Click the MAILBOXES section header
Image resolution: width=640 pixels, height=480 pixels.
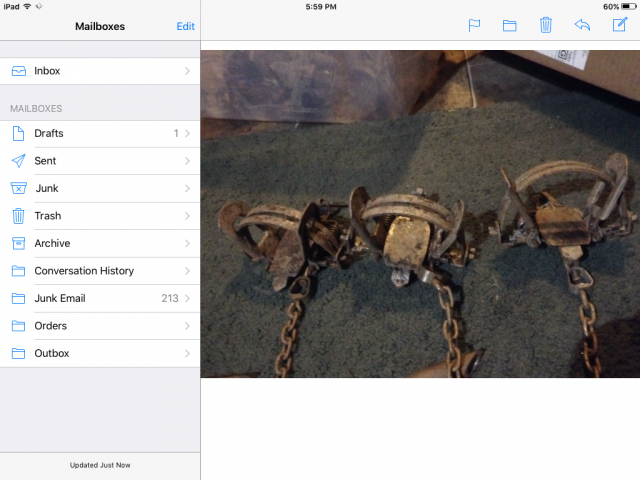coord(36,109)
